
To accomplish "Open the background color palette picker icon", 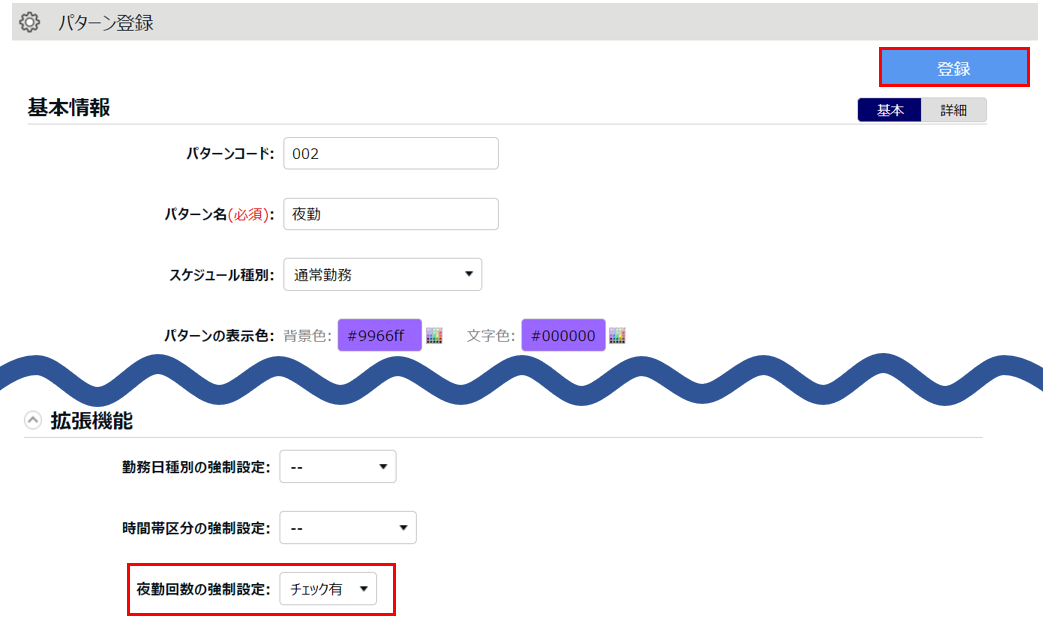I will pos(434,335).
